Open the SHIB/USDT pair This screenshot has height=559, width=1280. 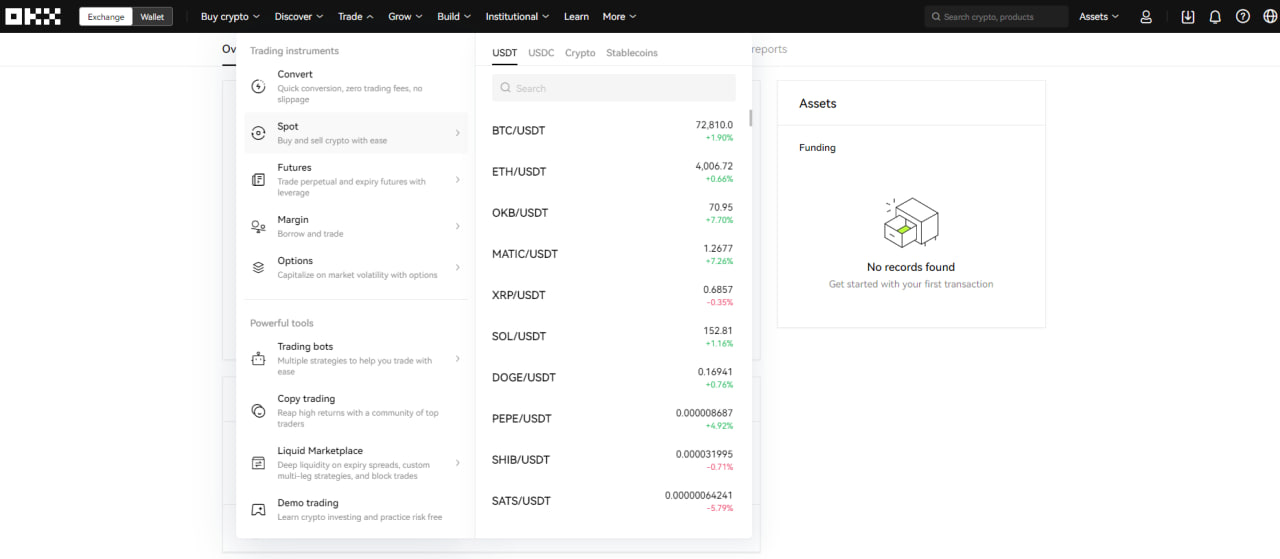pyautogui.click(x=612, y=460)
